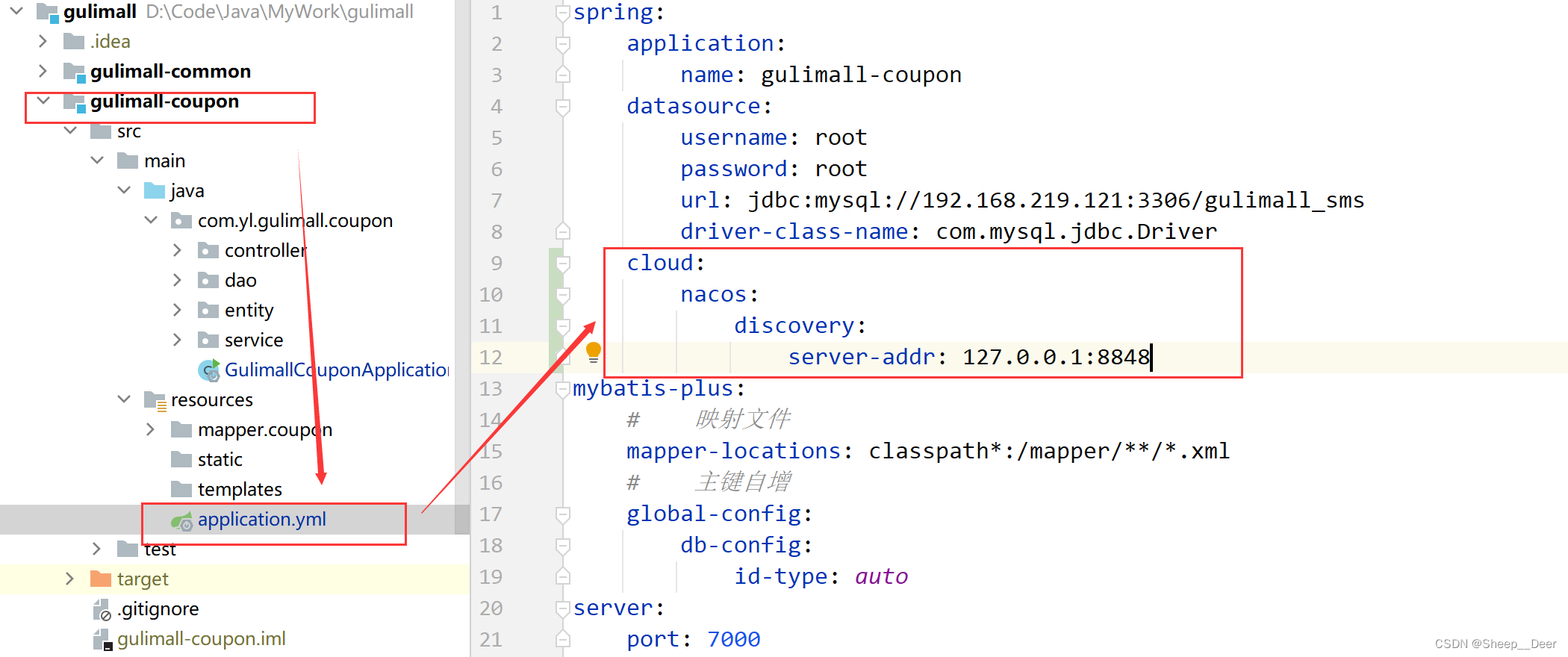The height and width of the screenshot is (657, 1568).
Task: Click the driver-class-name value com.mysql.jdbc.Driver
Action: click(1077, 231)
